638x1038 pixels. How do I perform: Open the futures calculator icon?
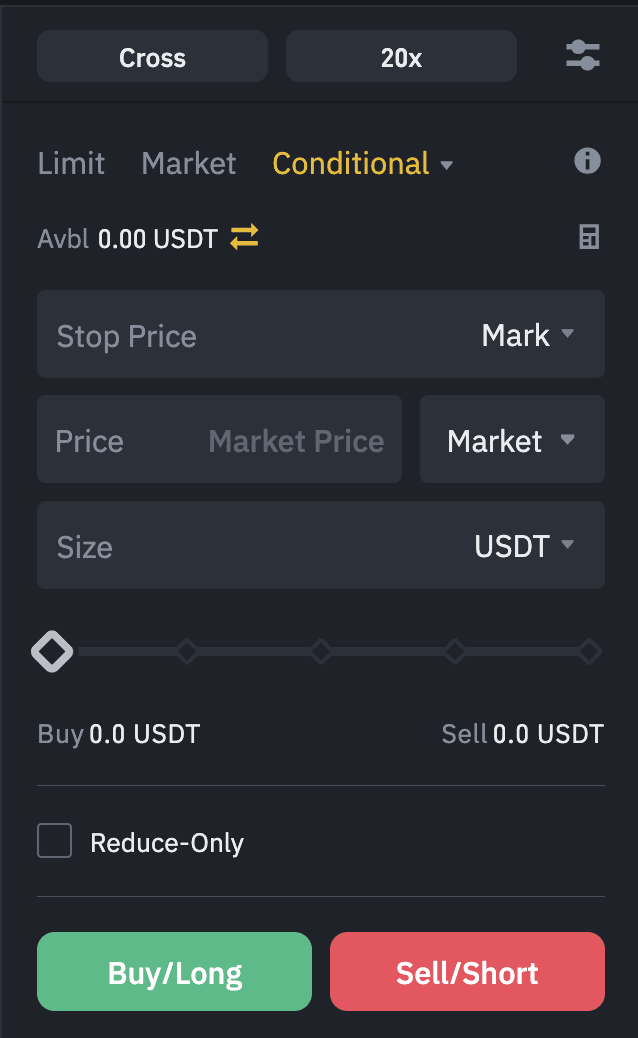pos(589,237)
